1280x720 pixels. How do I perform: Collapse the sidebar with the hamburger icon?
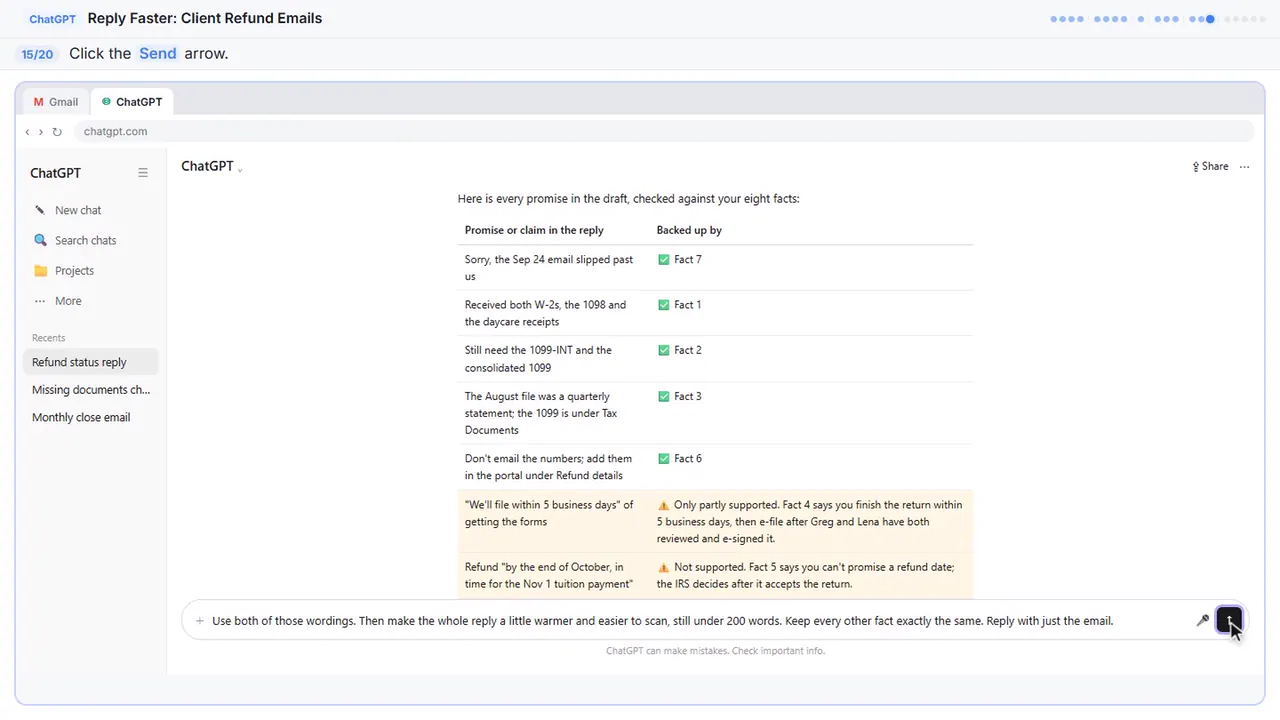[x=143, y=173]
